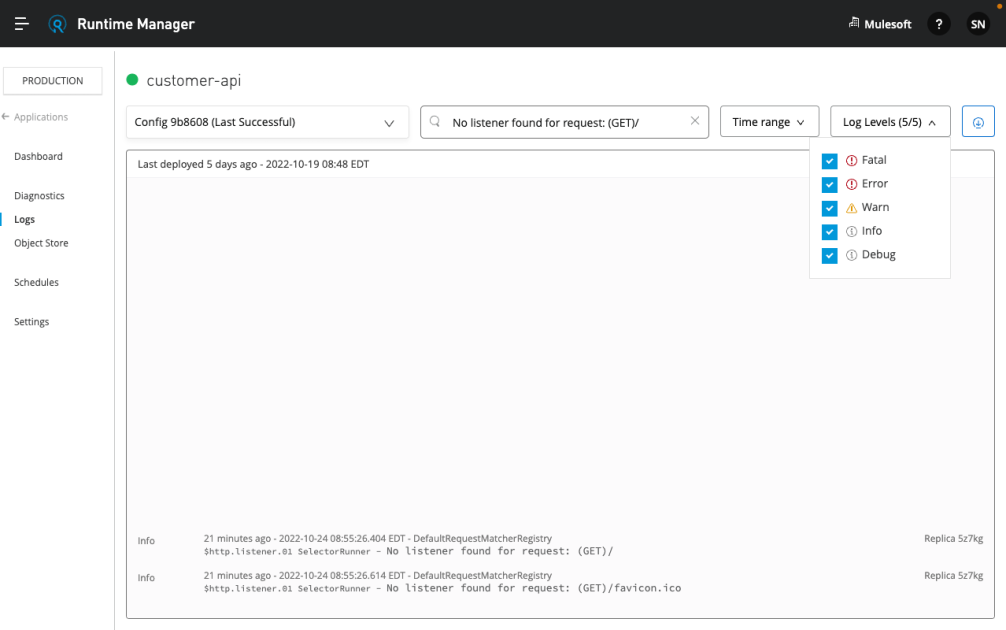The height and width of the screenshot is (630, 1006).
Task: Click the SN user avatar
Action: 978,23
